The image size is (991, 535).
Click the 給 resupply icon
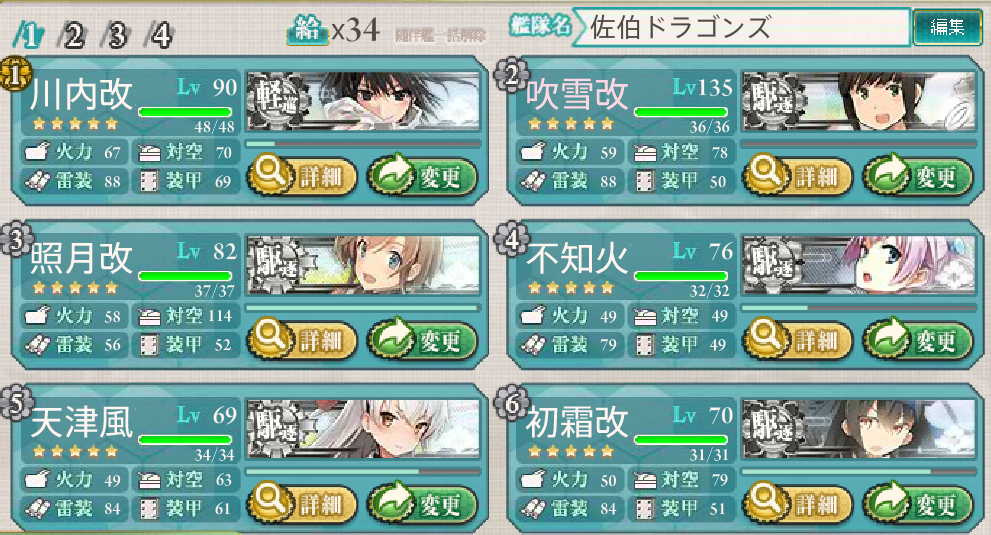[307, 29]
